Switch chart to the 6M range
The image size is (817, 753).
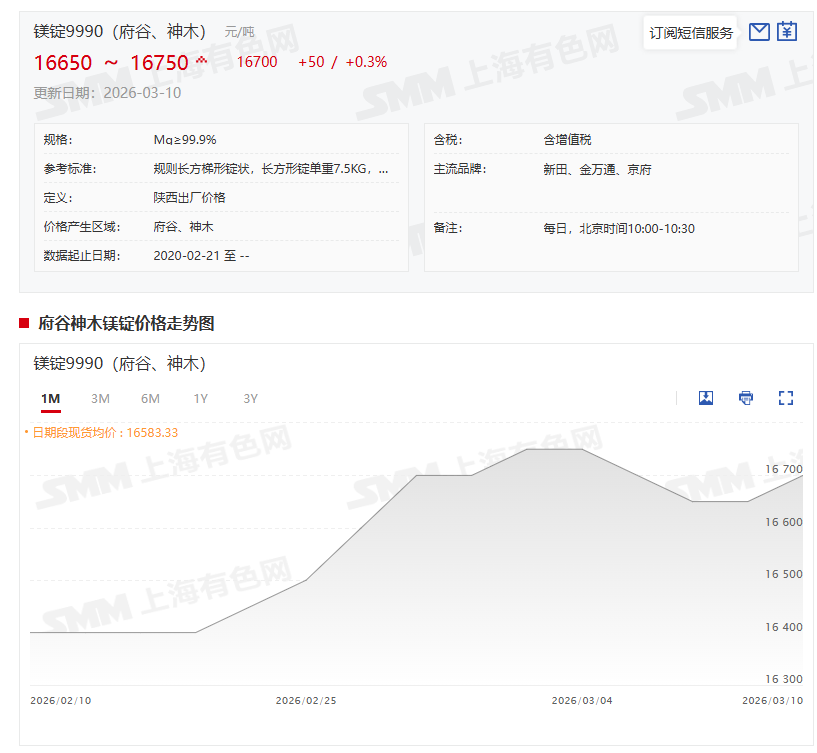click(x=150, y=399)
